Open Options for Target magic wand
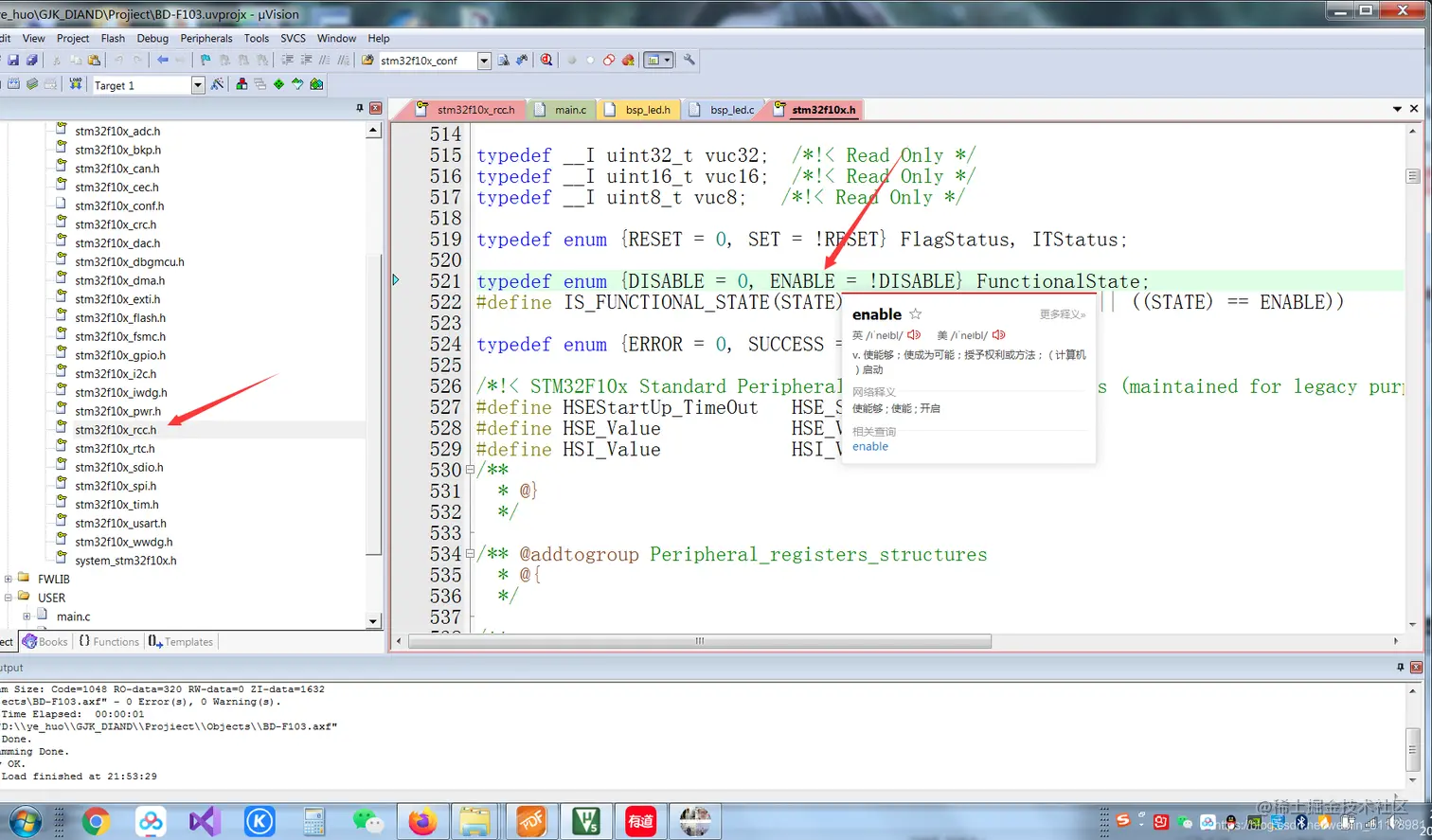This screenshot has width=1432, height=840. 218,84
